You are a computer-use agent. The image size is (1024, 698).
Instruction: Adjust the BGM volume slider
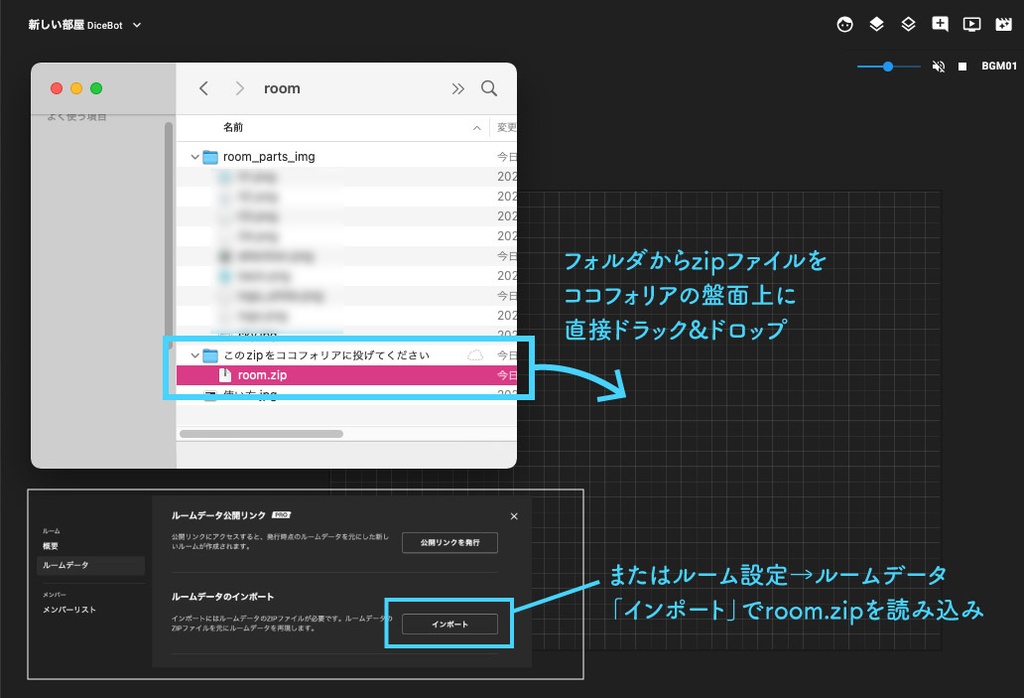pos(888,66)
